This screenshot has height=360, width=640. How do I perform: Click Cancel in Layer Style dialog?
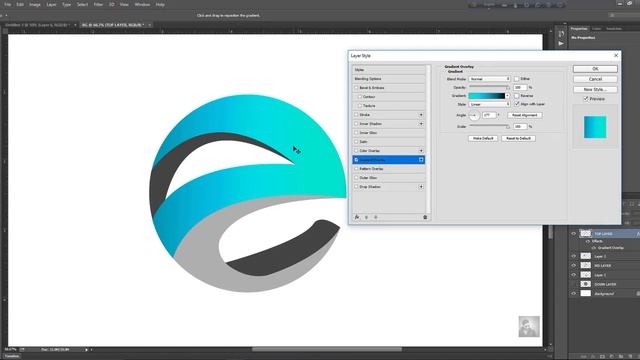click(595, 79)
